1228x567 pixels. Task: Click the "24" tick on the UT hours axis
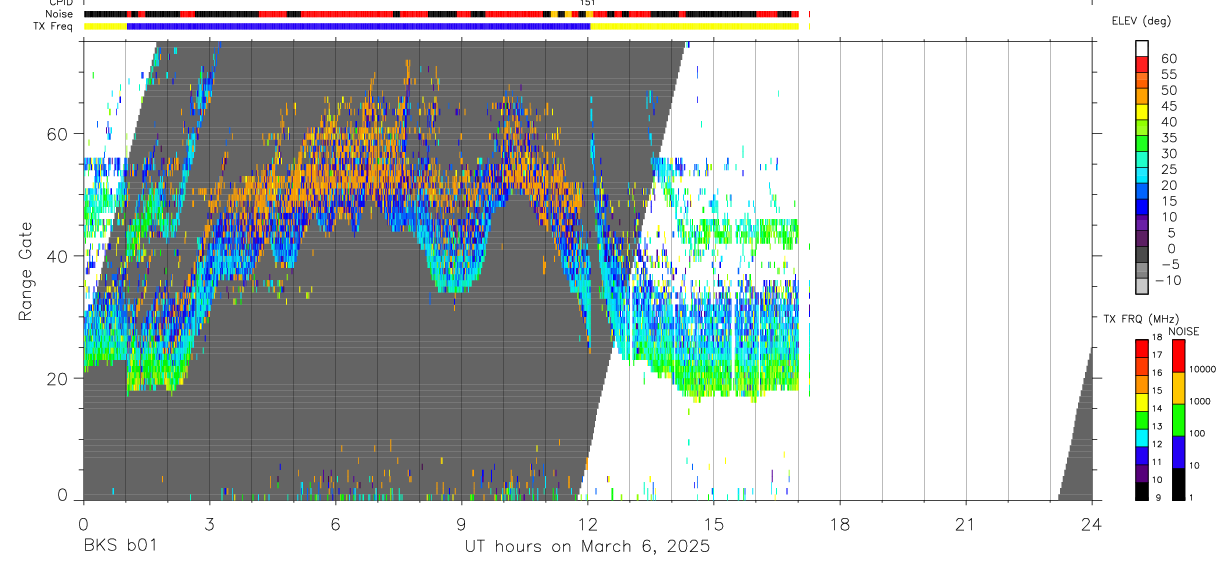point(1091,524)
